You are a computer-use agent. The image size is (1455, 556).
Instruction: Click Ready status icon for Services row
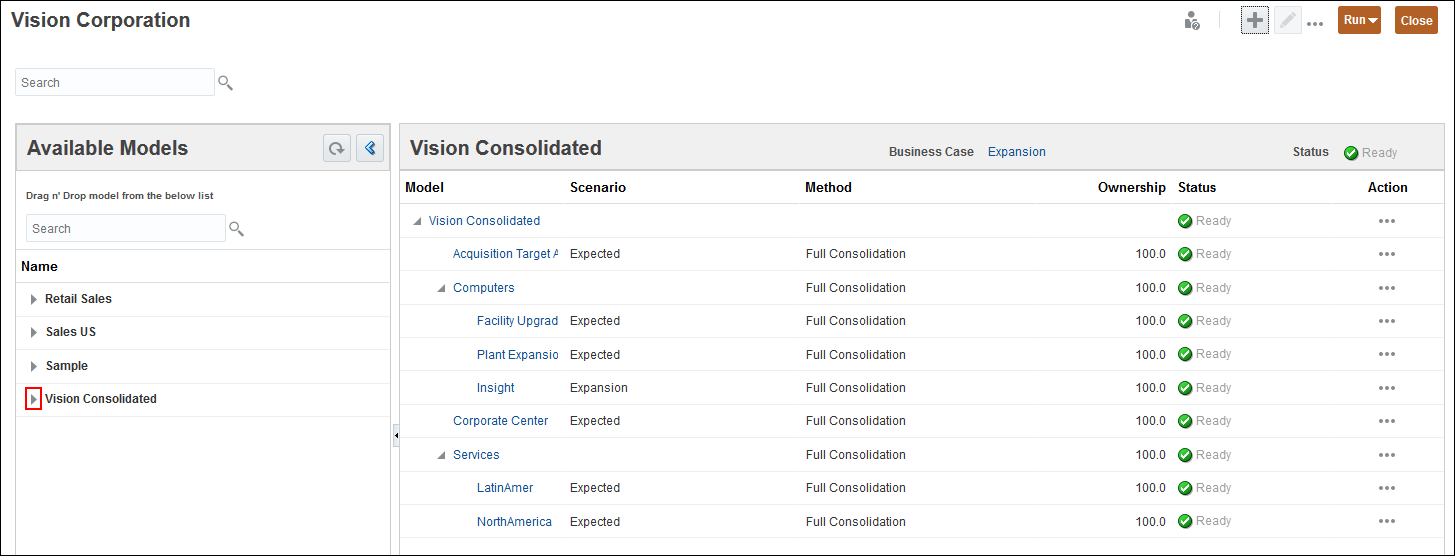[x=1185, y=455]
